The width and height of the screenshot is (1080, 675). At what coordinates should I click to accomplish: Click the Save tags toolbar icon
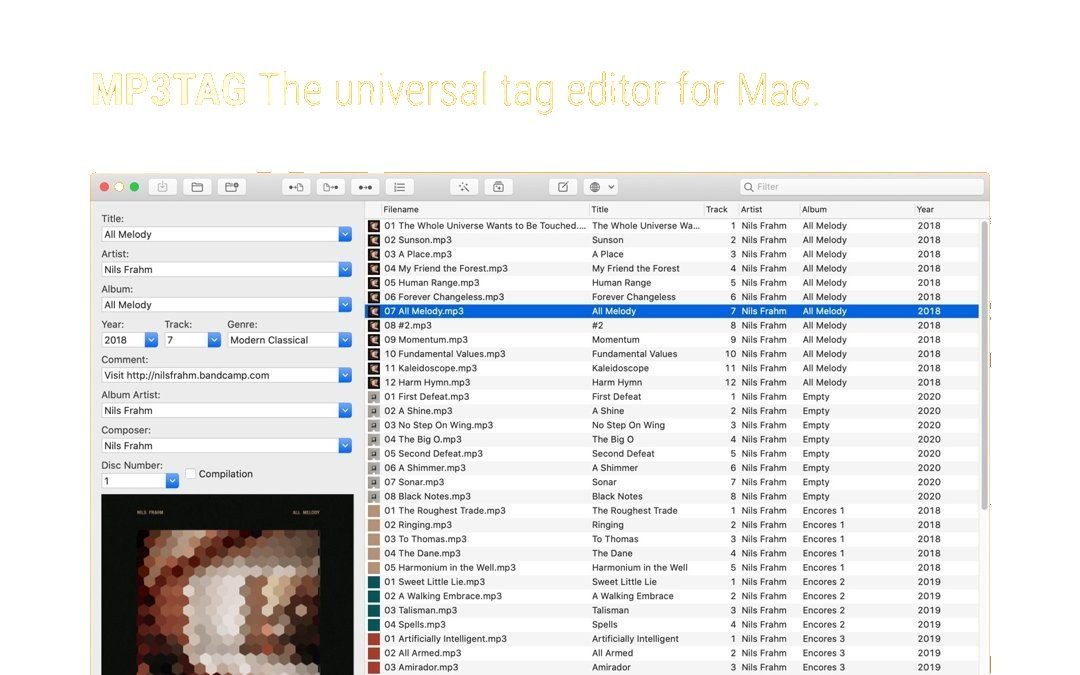point(163,187)
